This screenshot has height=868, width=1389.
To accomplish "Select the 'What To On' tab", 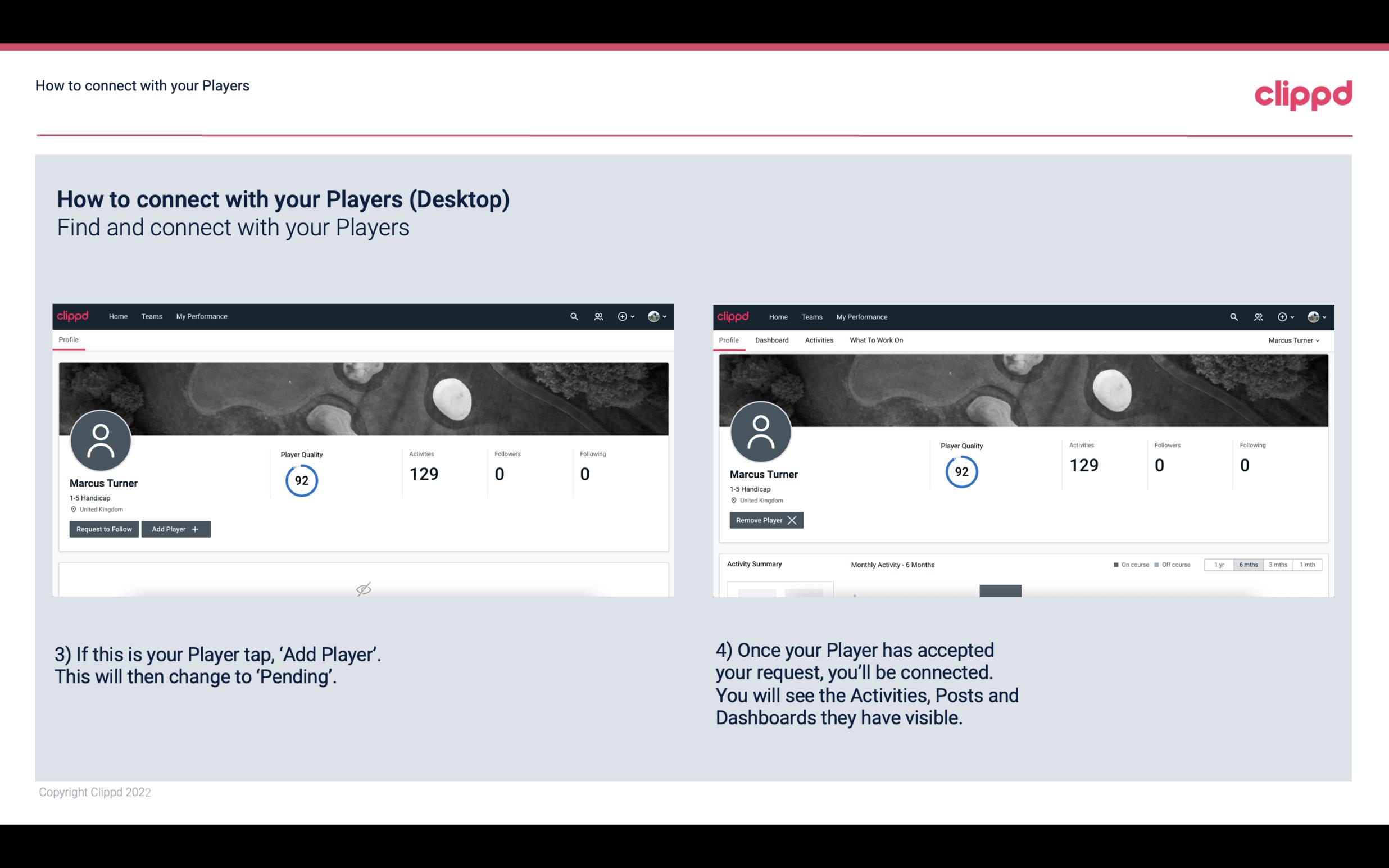I will click(876, 340).
